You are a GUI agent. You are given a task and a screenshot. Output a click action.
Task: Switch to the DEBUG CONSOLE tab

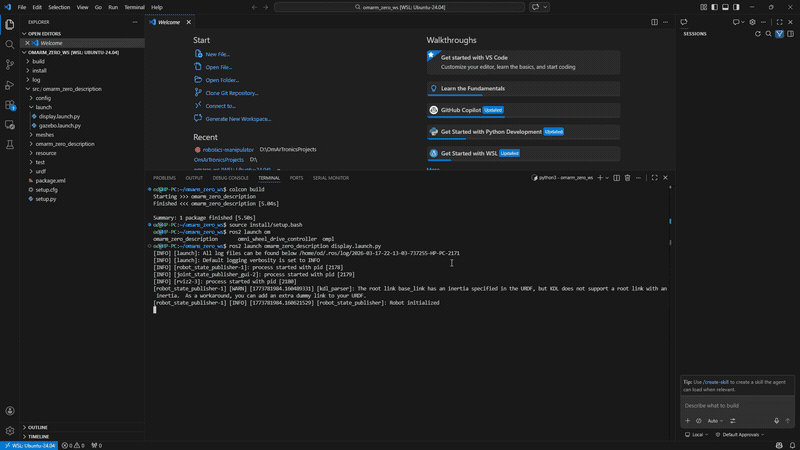(x=231, y=178)
